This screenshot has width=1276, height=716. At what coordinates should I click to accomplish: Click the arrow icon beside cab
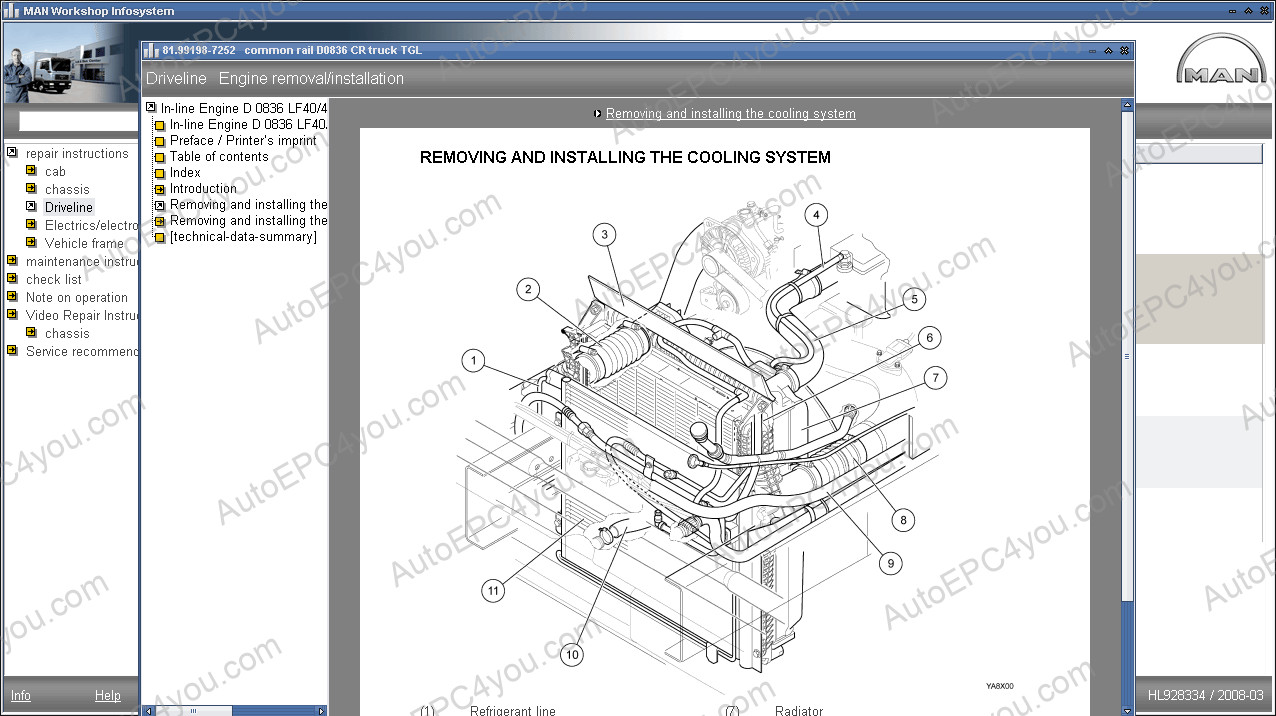31,172
